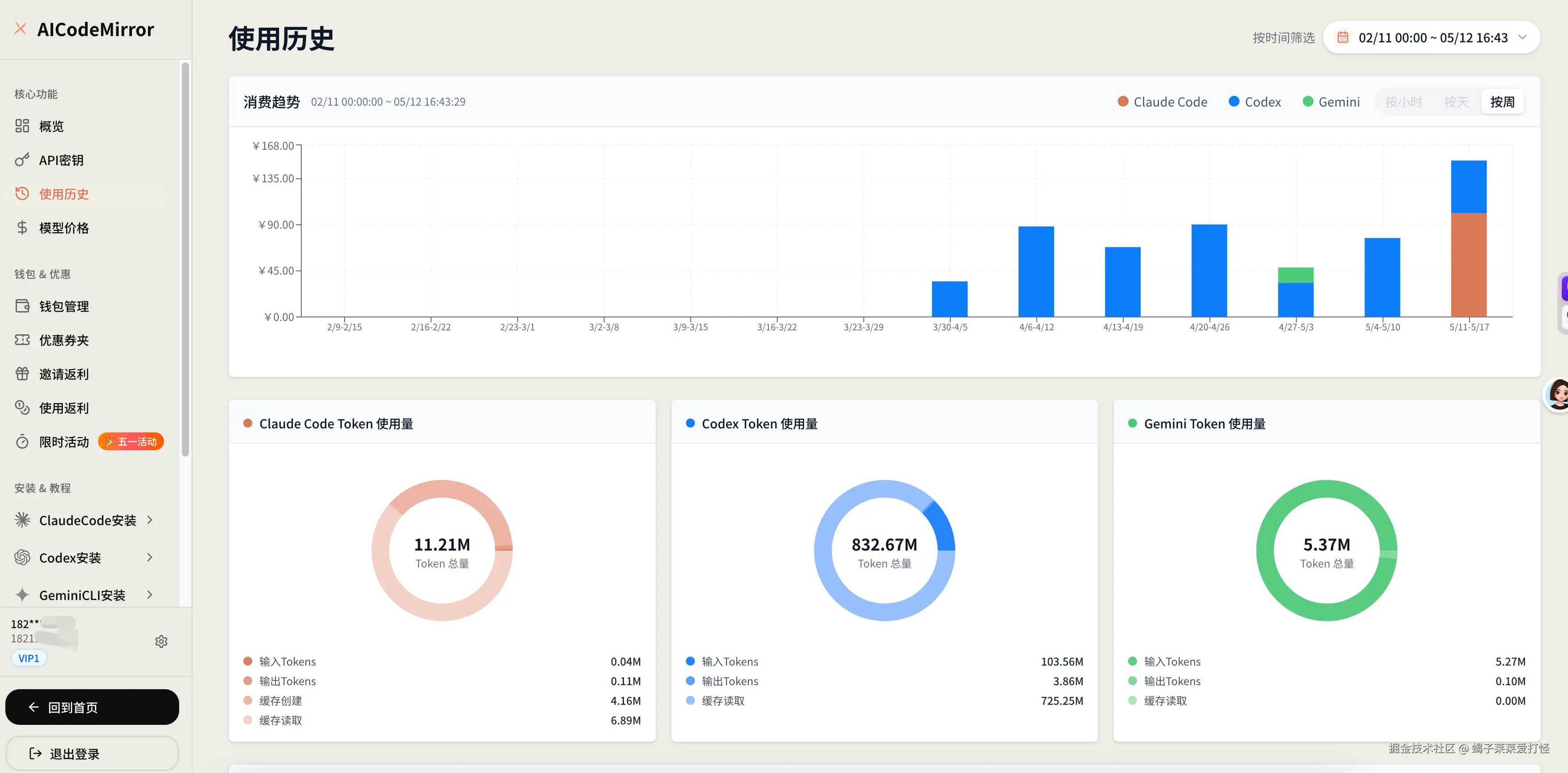Expand the Codex安装 chevron

[150, 558]
